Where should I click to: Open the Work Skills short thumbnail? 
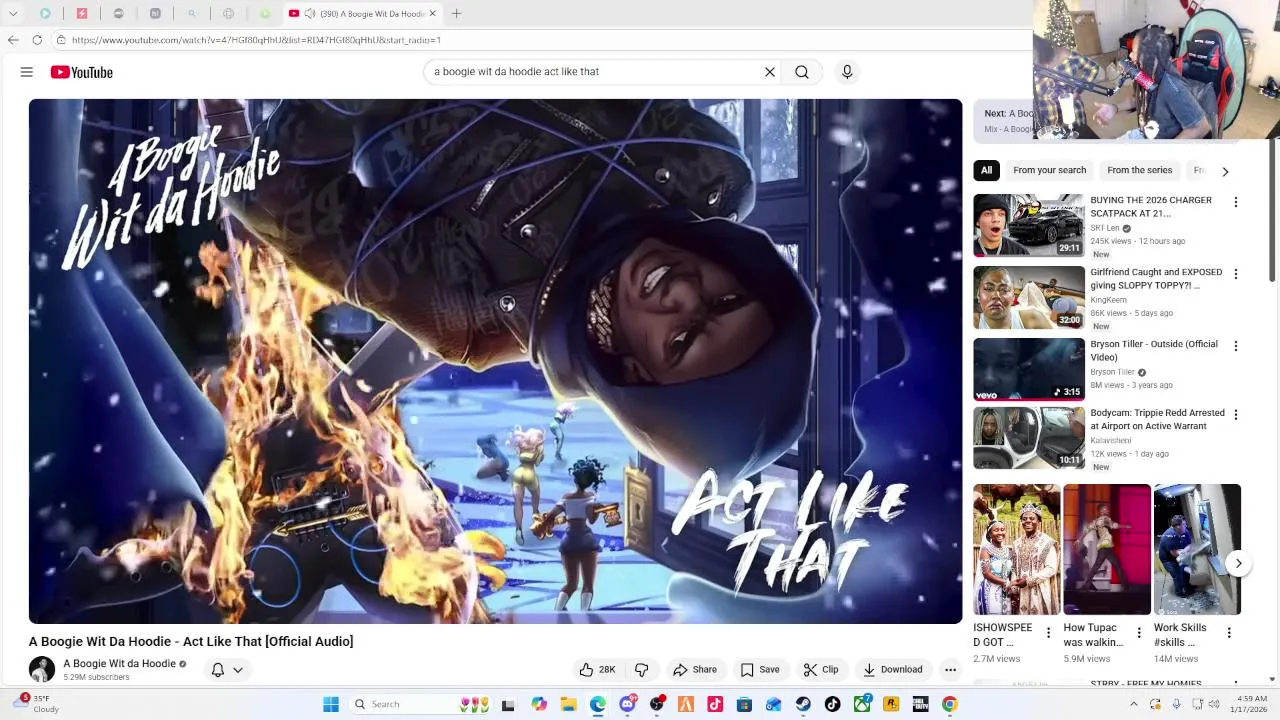(x=1197, y=549)
